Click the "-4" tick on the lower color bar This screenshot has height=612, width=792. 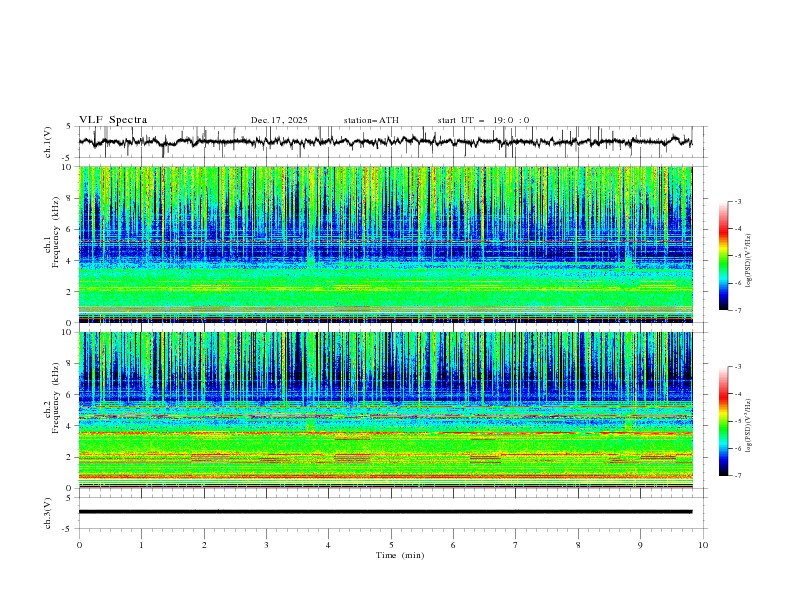point(737,394)
